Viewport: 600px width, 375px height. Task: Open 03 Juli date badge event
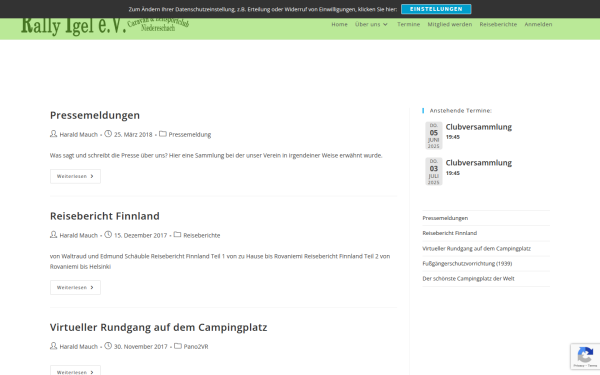(x=434, y=171)
